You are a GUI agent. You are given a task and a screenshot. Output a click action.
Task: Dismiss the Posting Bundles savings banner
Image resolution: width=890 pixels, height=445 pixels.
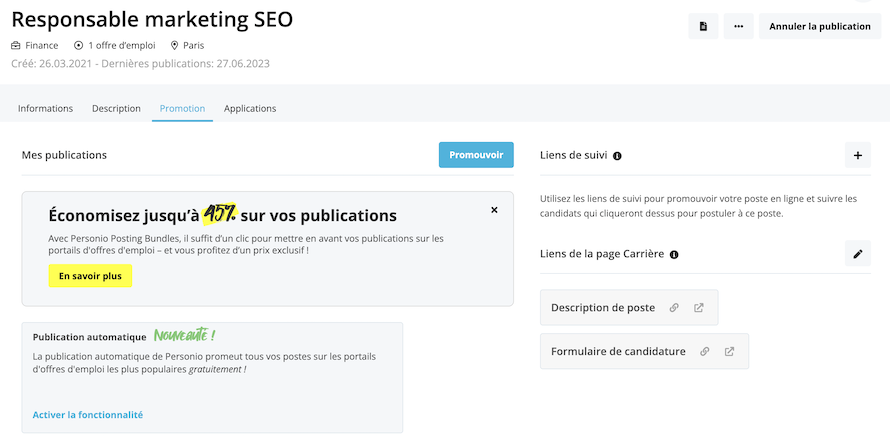(x=494, y=210)
